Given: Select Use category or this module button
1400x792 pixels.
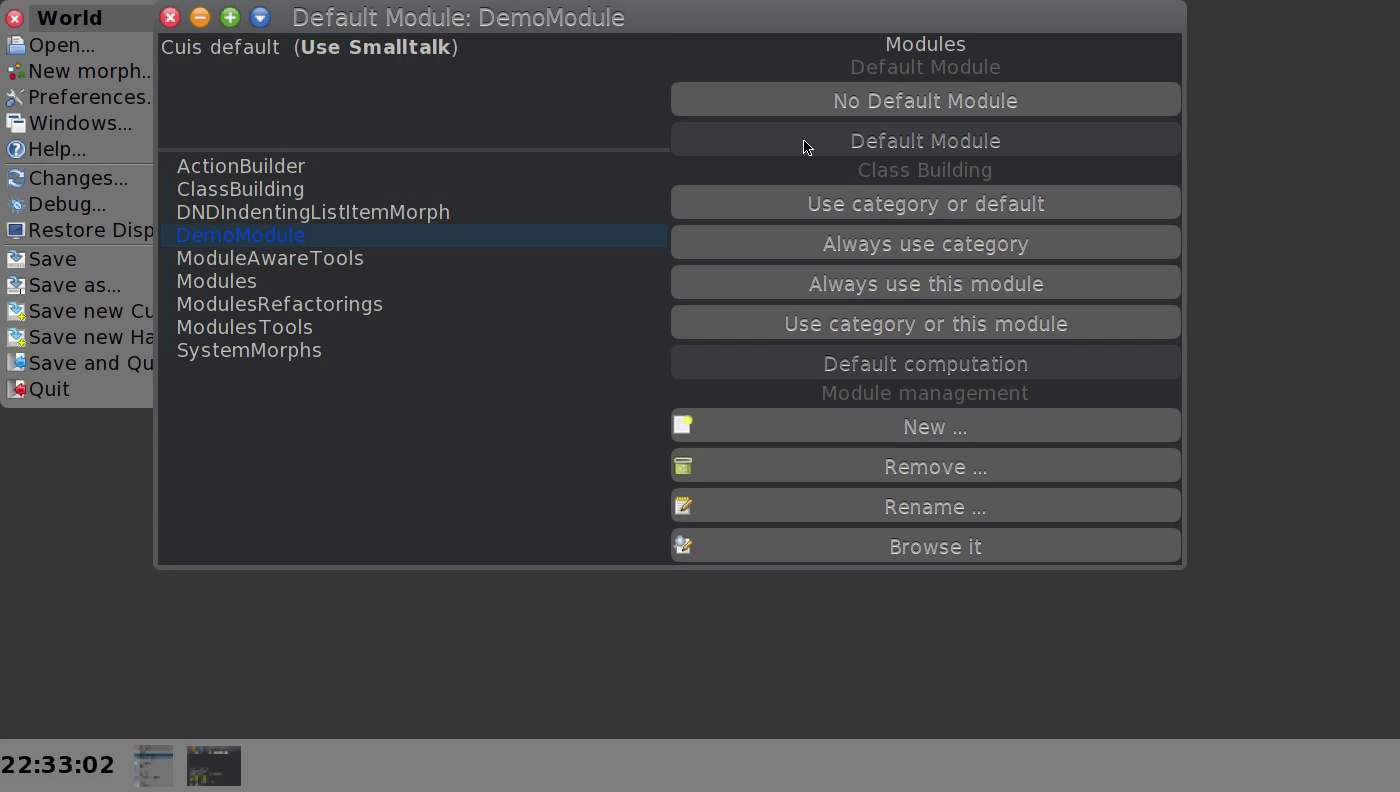Looking at the screenshot, I should pos(925,323).
